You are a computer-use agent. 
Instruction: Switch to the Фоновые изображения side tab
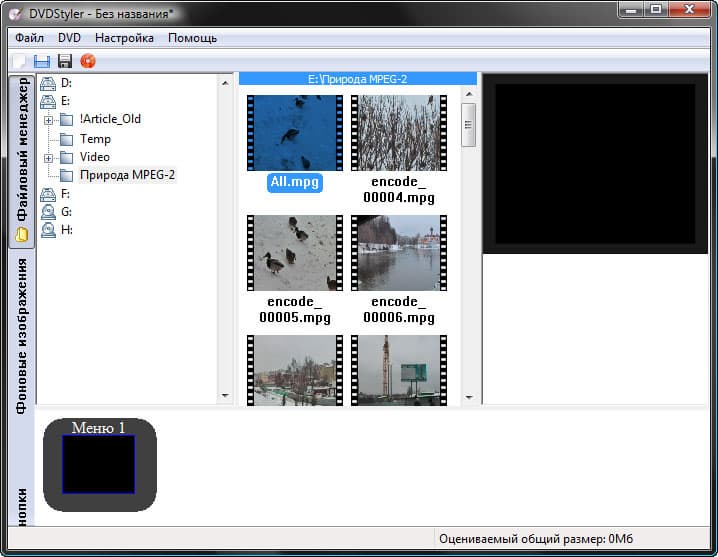[x=22, y=336]
